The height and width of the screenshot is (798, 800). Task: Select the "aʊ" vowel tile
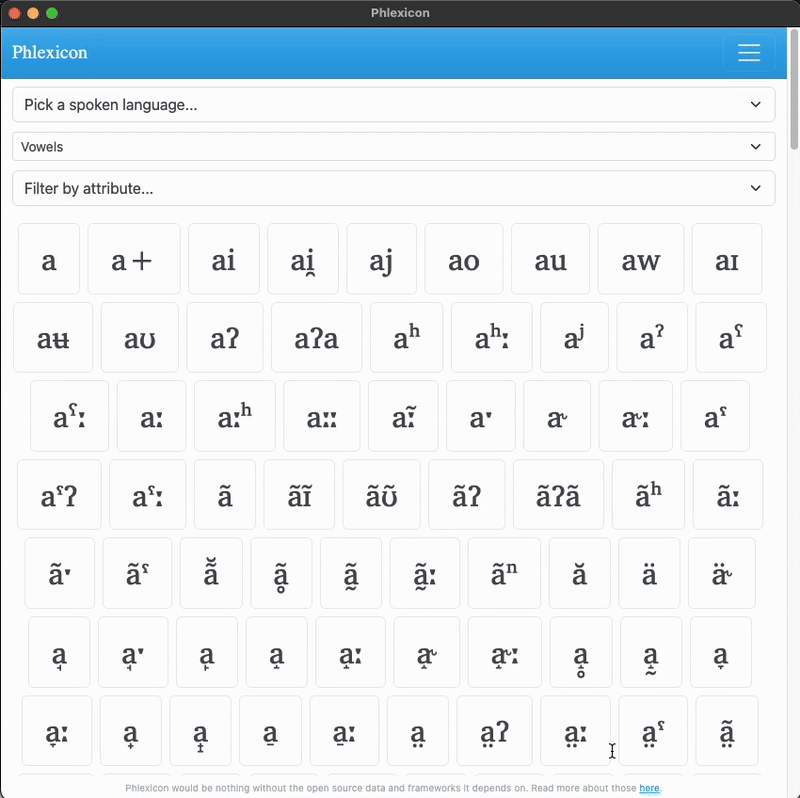[139, 337]
